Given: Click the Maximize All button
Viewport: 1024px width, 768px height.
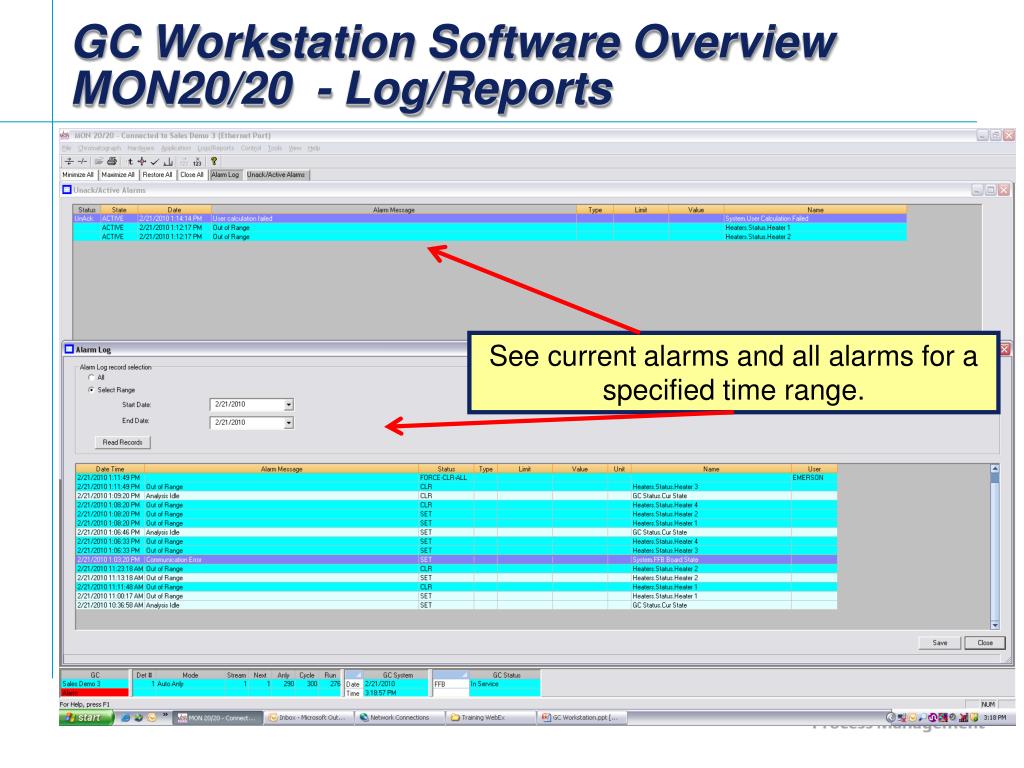Looking at the screenshot, I should pos(118,175).
